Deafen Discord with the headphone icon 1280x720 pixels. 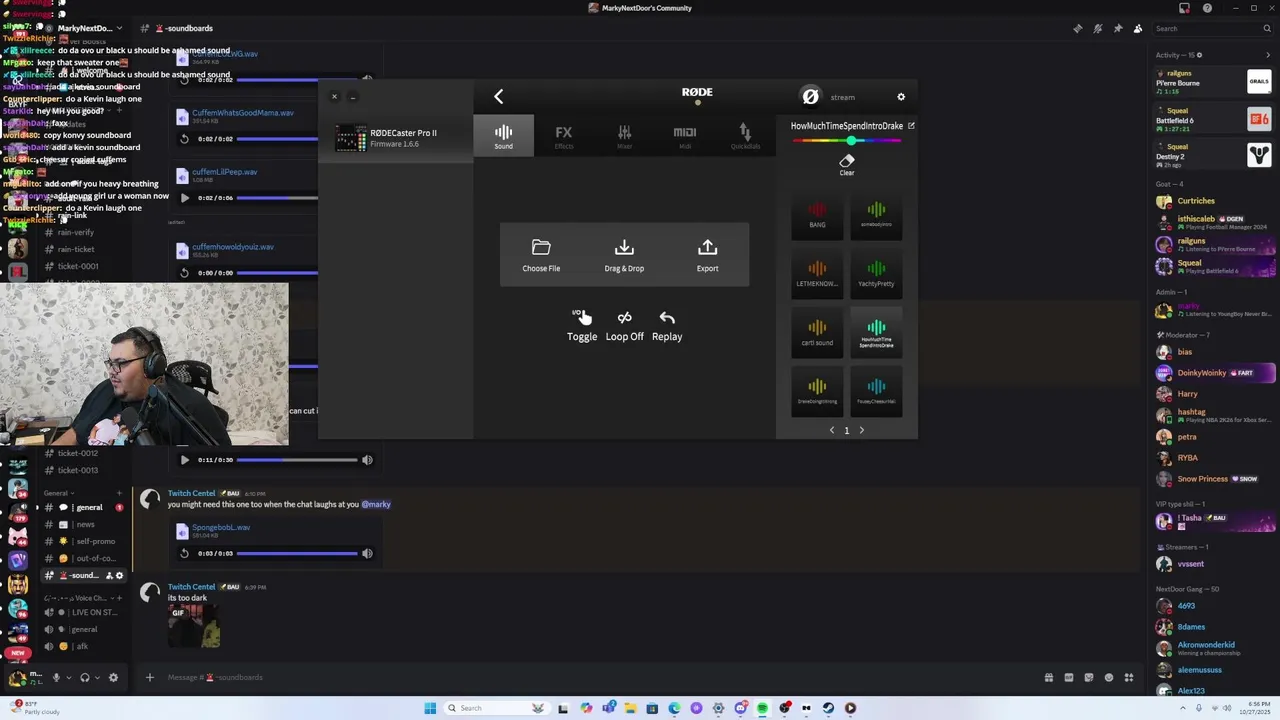click(x=85, y=677)
